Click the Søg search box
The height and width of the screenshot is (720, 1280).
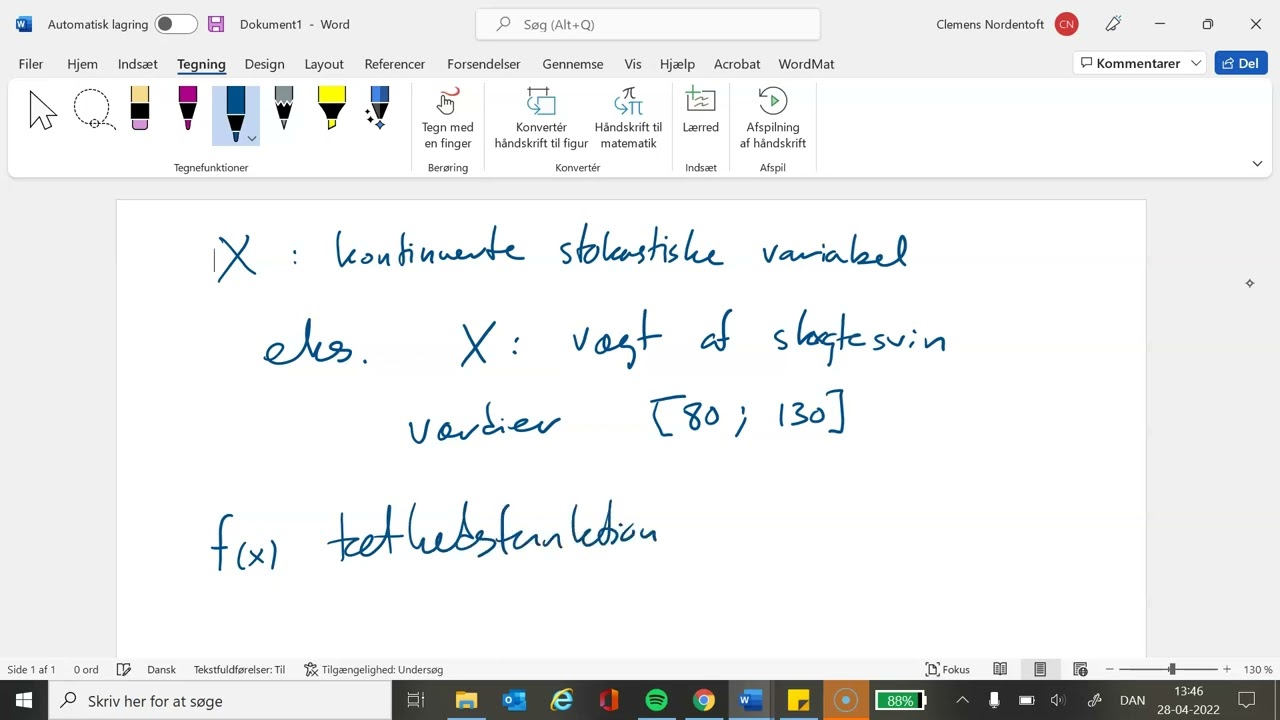(648, 24)
